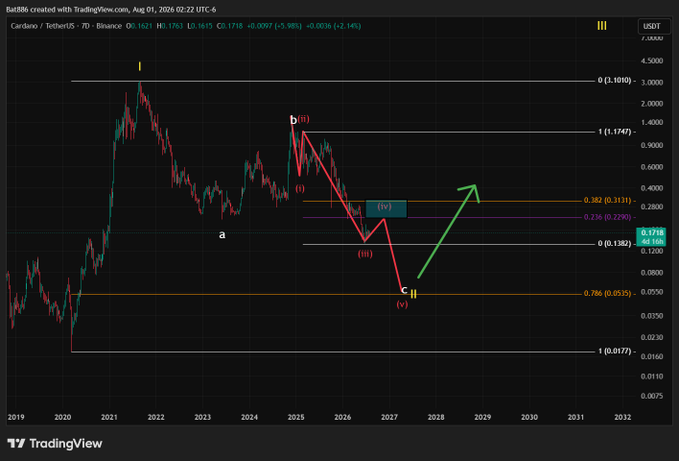
Task: Click the Fib label 0 (3.1010)
Action: 614,81
